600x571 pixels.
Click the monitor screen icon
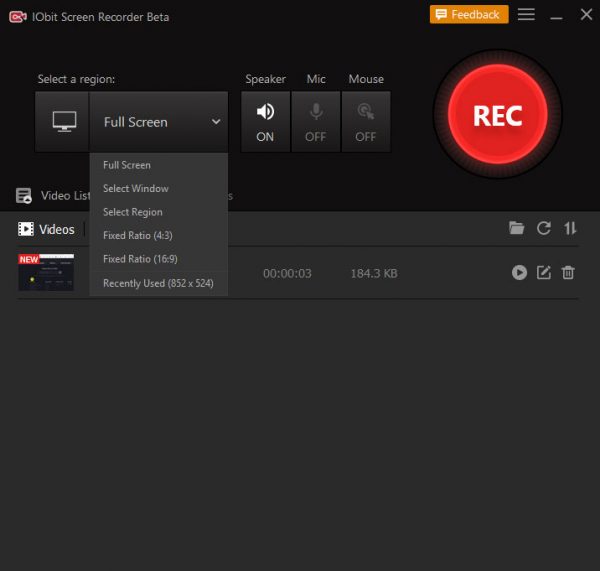(x=63, y=122)
